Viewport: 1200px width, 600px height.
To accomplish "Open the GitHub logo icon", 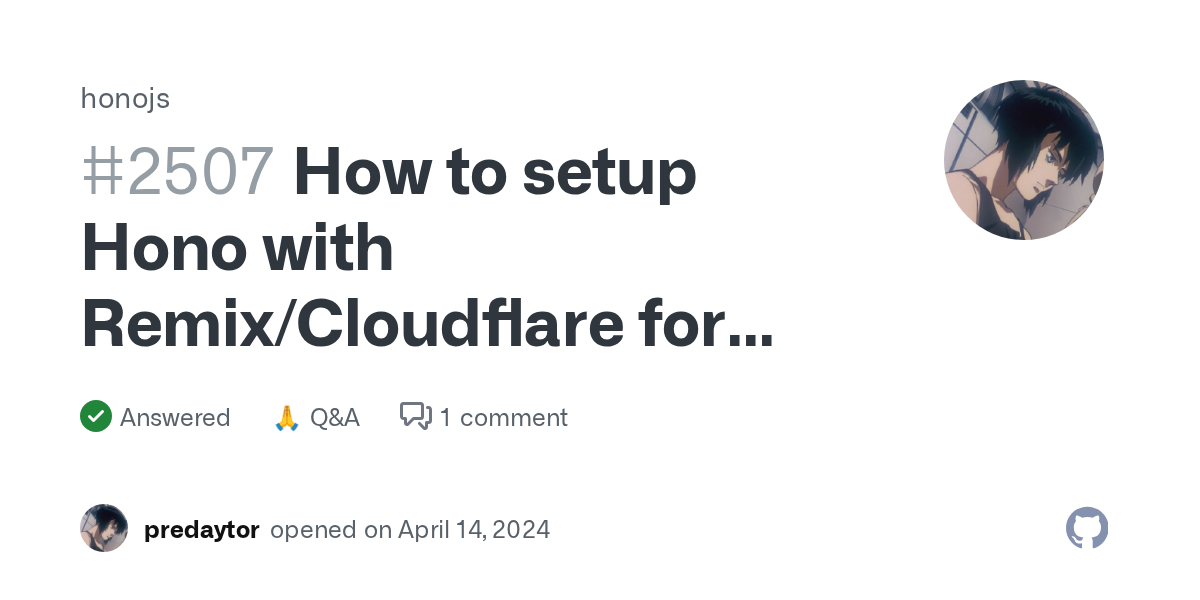I will (1087, 528).
